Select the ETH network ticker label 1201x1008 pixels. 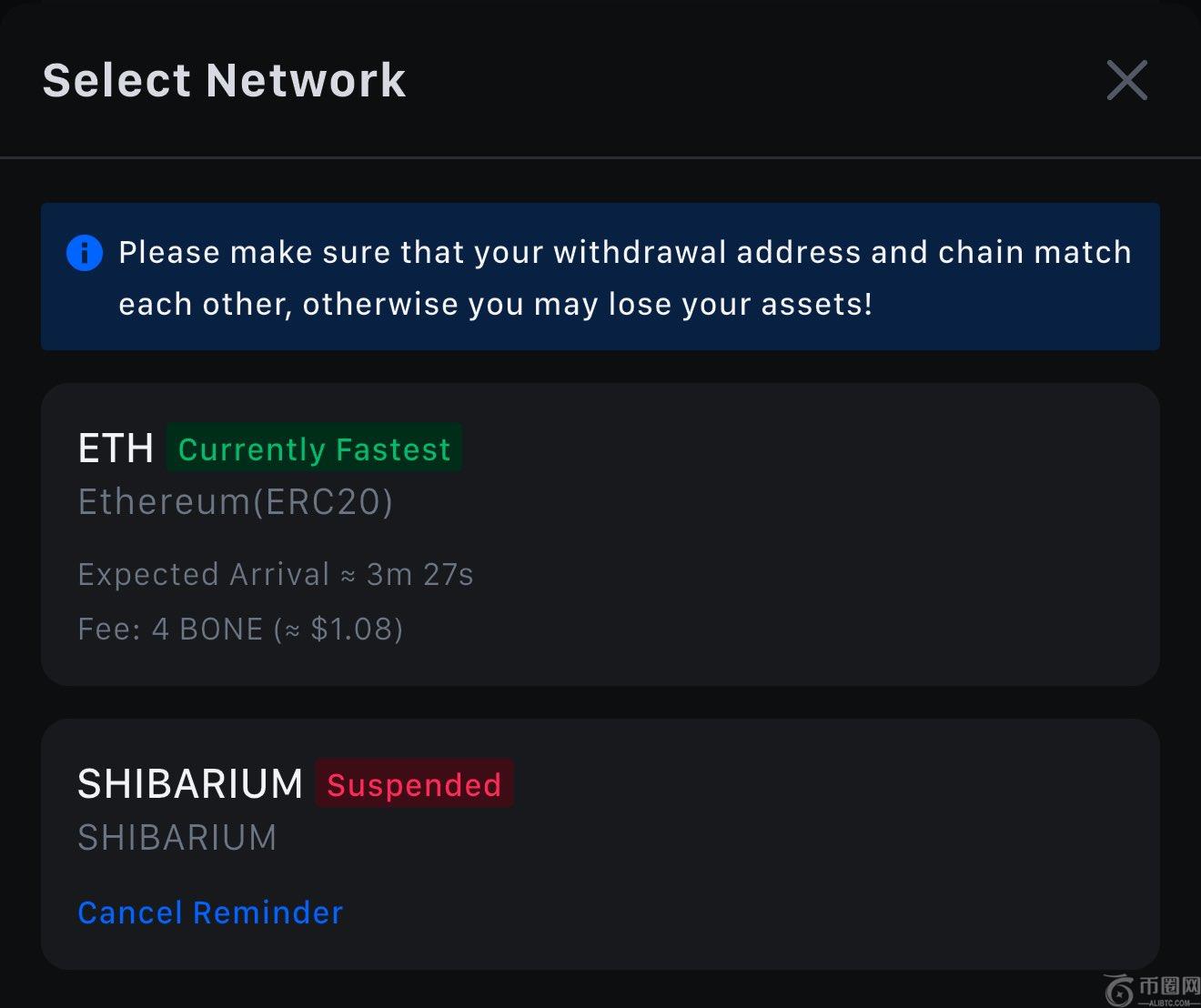pos(116,449)
